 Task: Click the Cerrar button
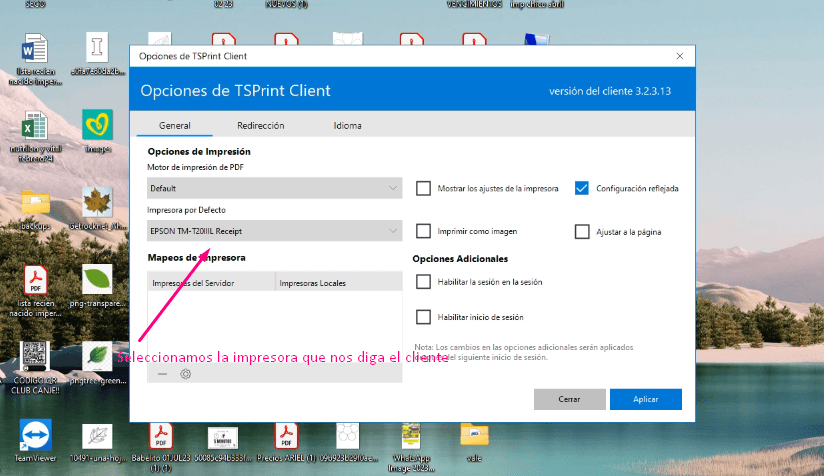(570, 399)
